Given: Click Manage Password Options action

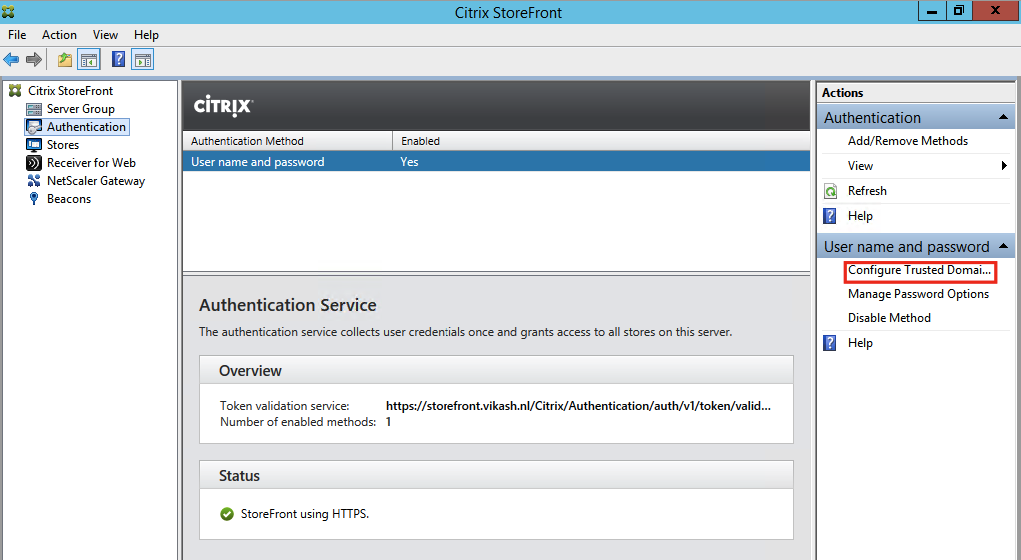Looking at the screenshot, I should coord(918,294).
